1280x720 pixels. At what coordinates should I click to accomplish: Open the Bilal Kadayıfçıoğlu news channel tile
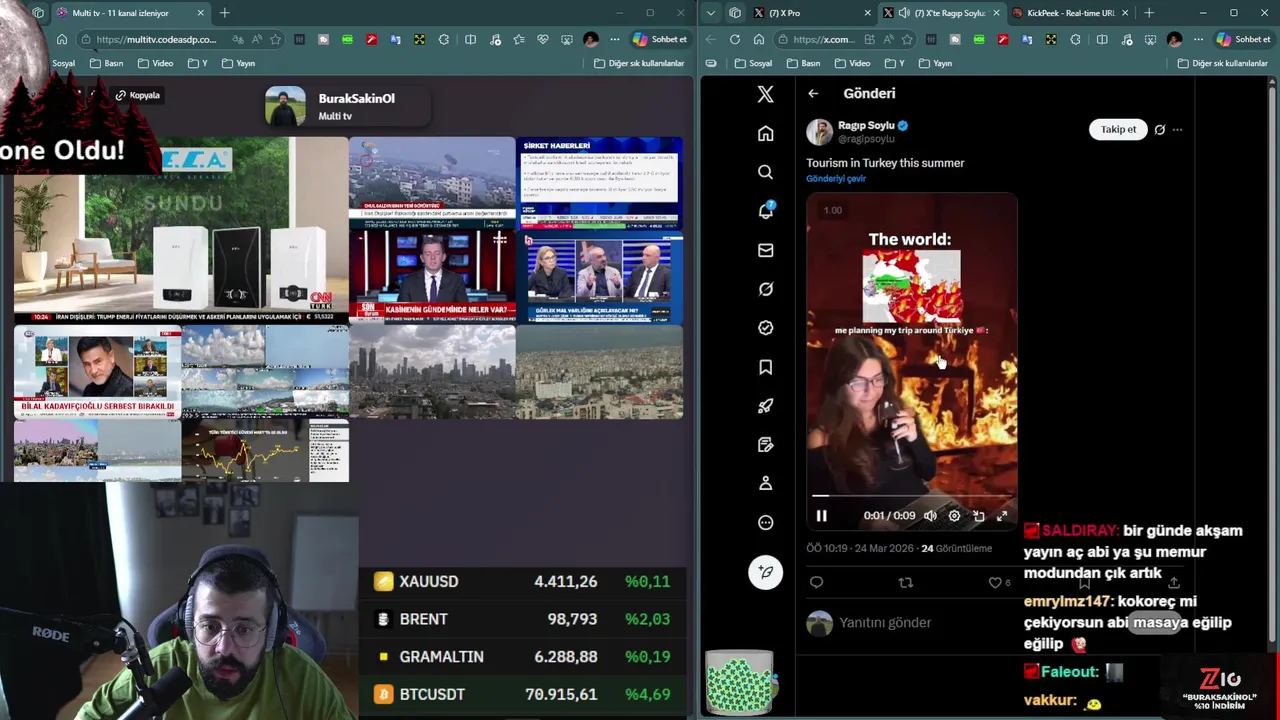[98, 373]
